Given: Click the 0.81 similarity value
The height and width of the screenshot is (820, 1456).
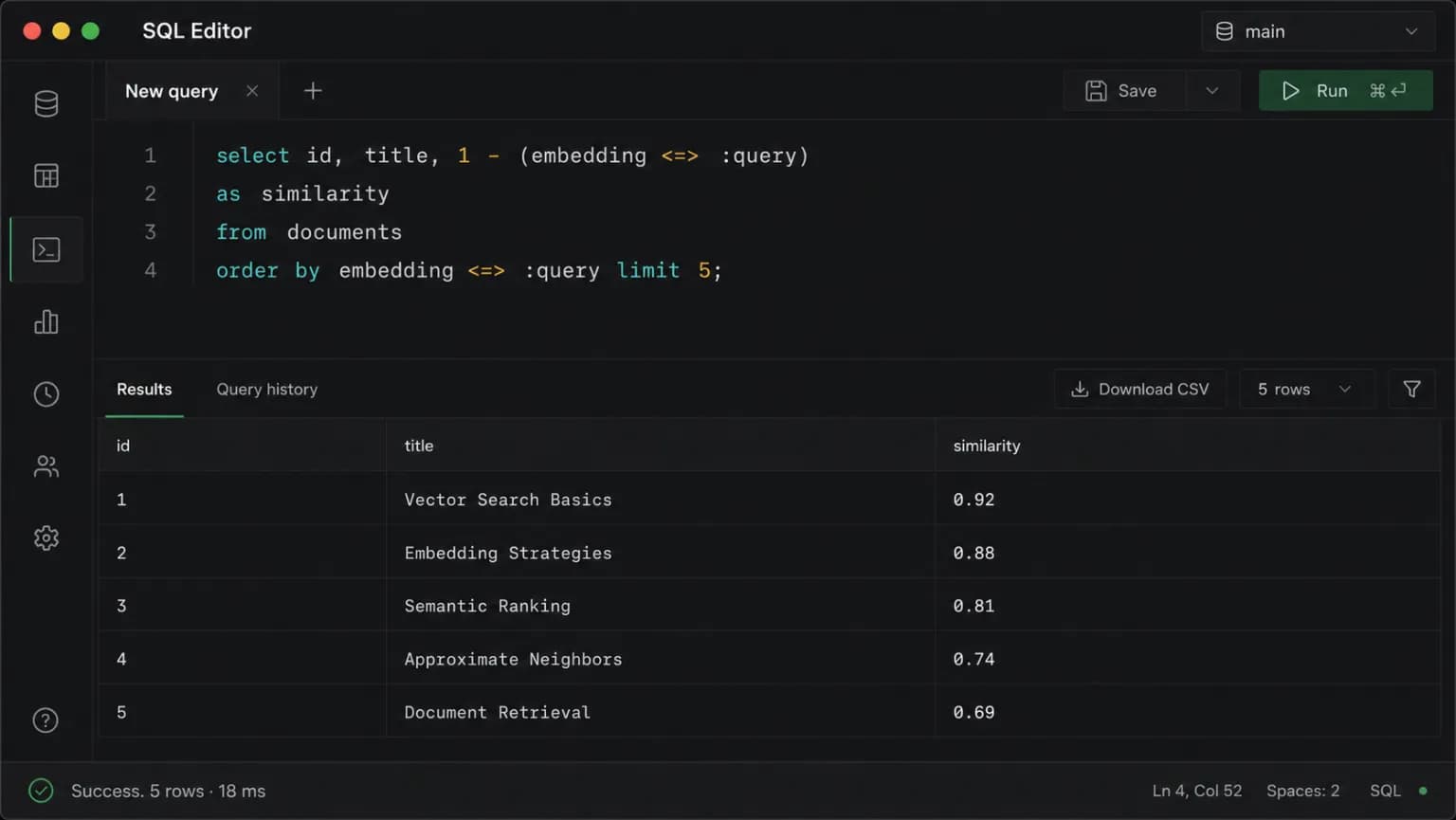Looking at the screenshot, I should pos(974,606).
